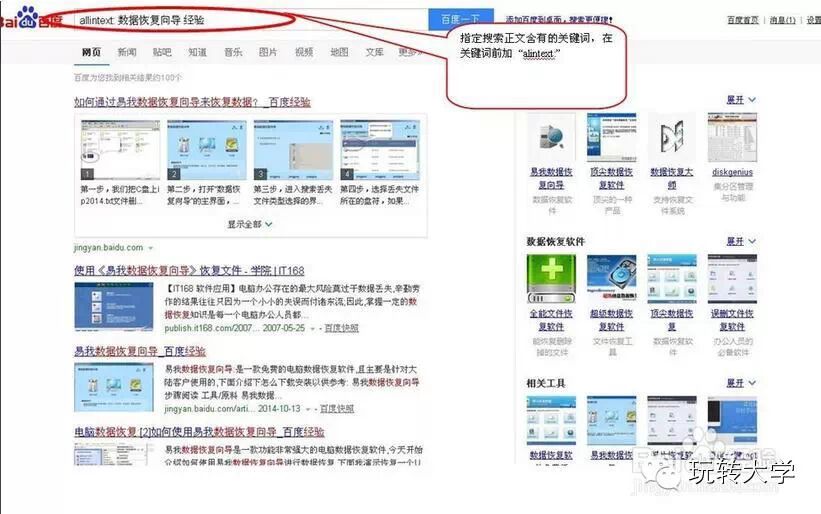Expand the 数据恢复软件 section

(x=741, y=241)
